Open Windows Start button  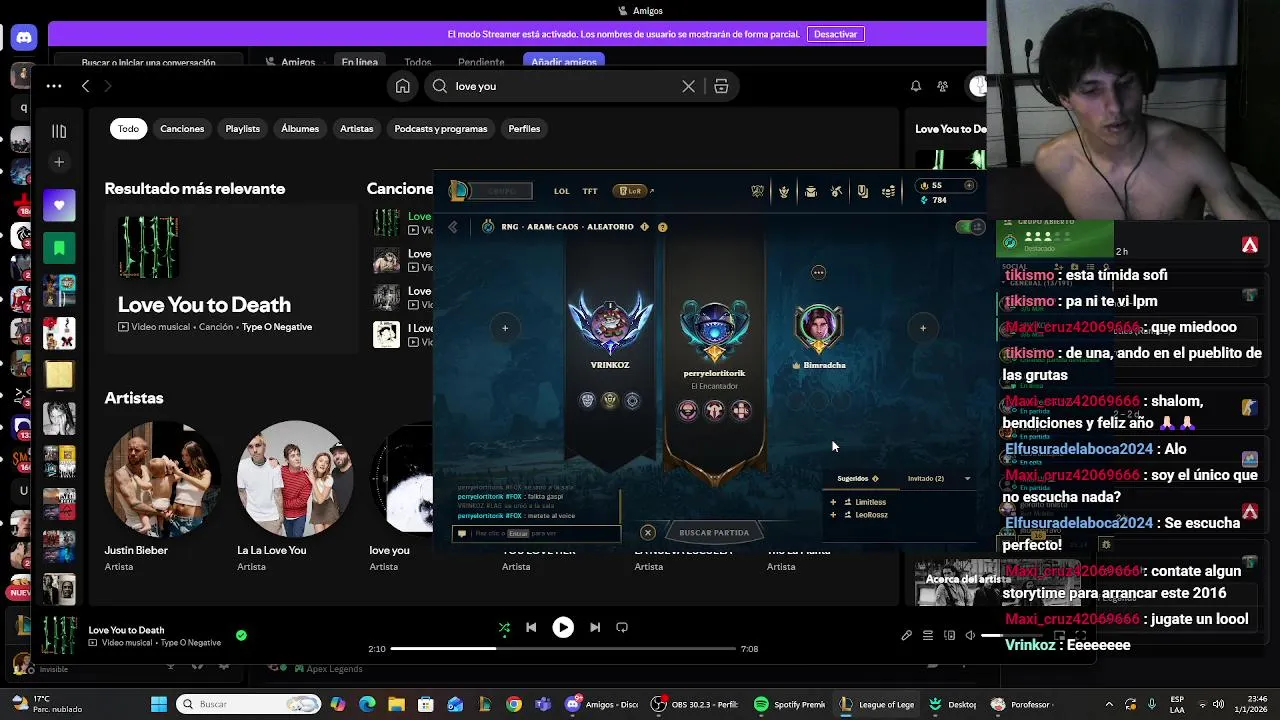[158, 704]
